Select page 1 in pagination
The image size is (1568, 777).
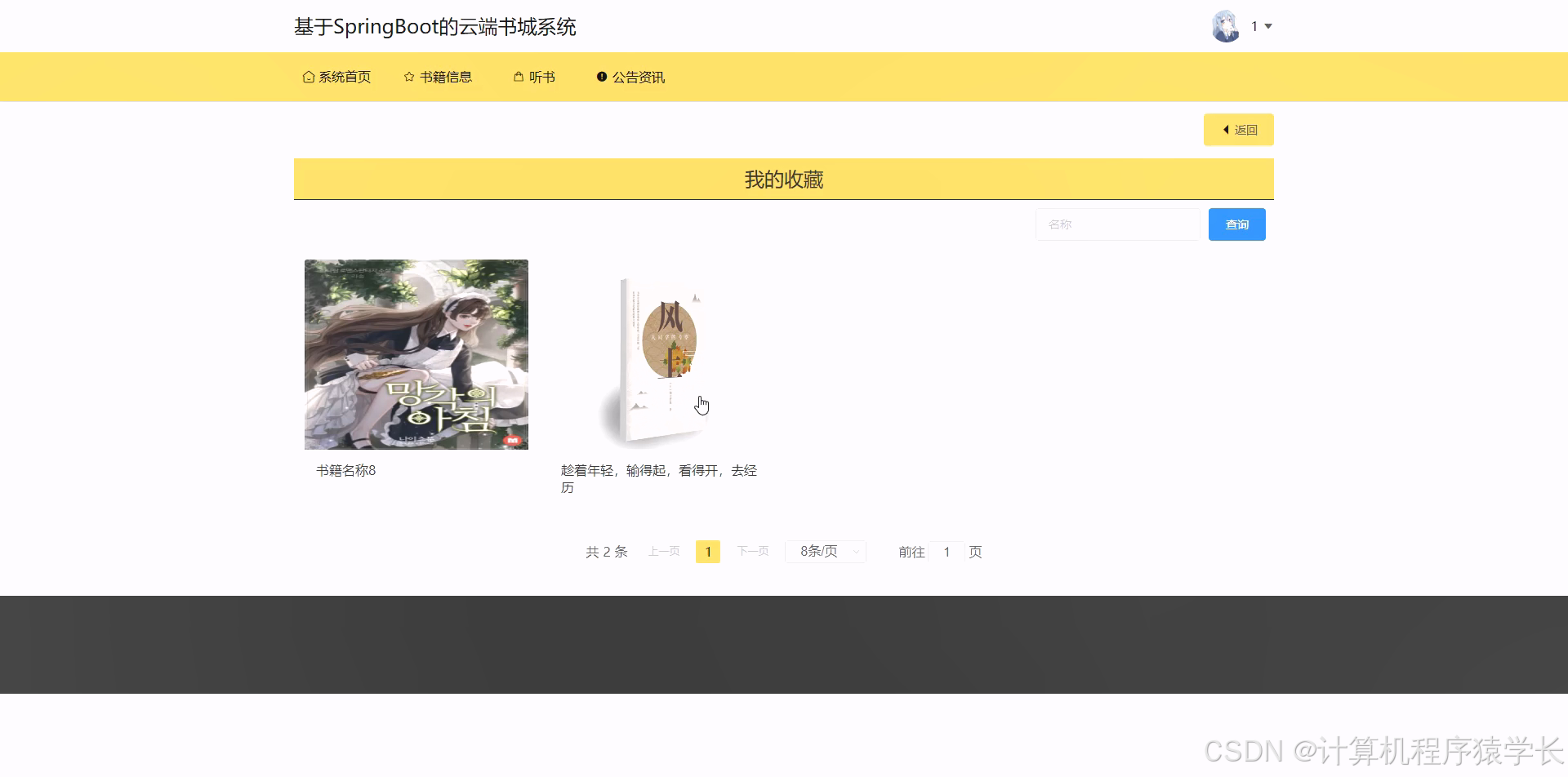707,551
